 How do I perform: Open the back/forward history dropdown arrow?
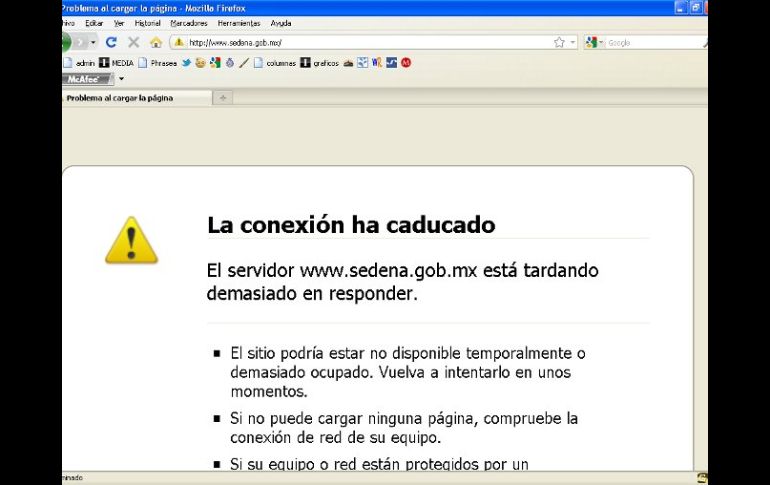(x=94, y=43)
